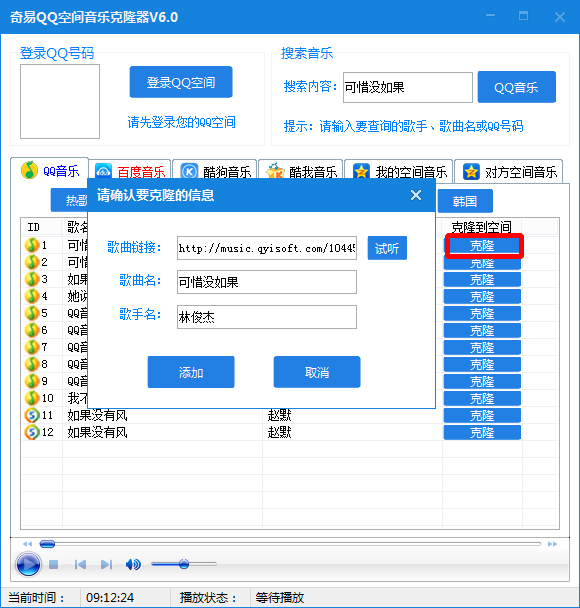This screenshot has width=580, height=608.
Task: Click artist 赵默 in row 11
Action: [279, 415]
